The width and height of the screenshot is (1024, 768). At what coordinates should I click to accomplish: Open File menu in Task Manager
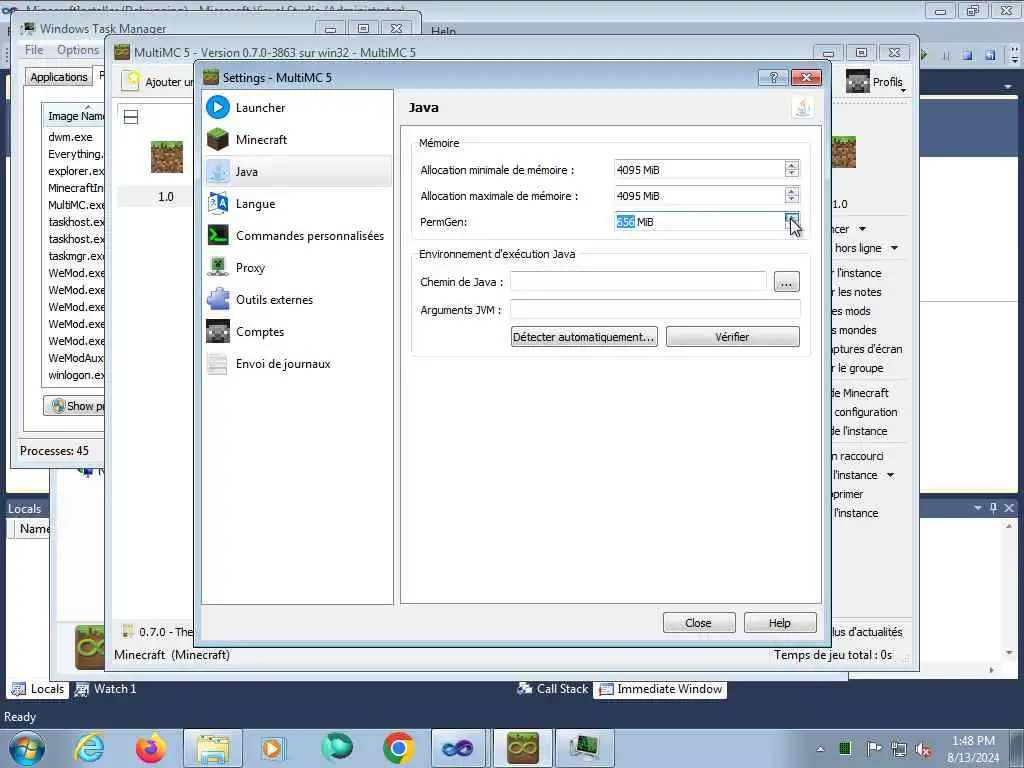point(34,50)
